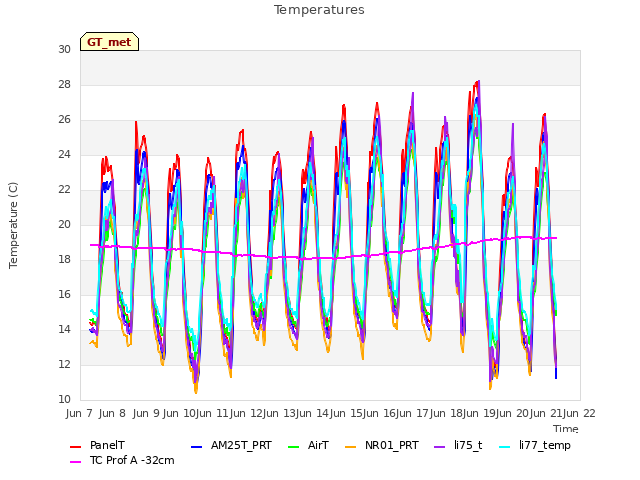This screenshot has width=640, height=480.
Task: Click the GT_met annotation label
Action: click(109, 42)
